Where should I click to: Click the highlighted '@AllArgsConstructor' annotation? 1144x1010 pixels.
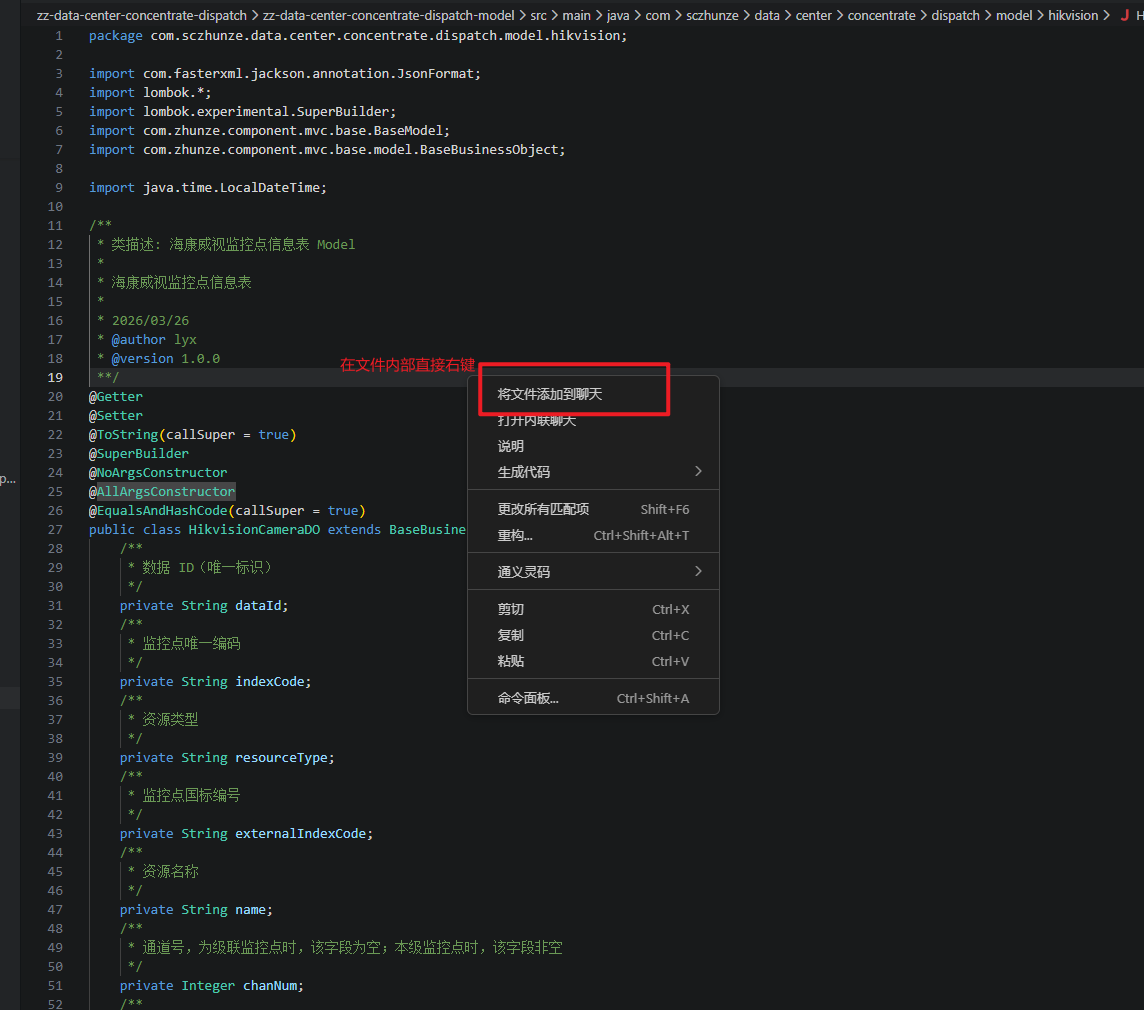coord(162,492)
